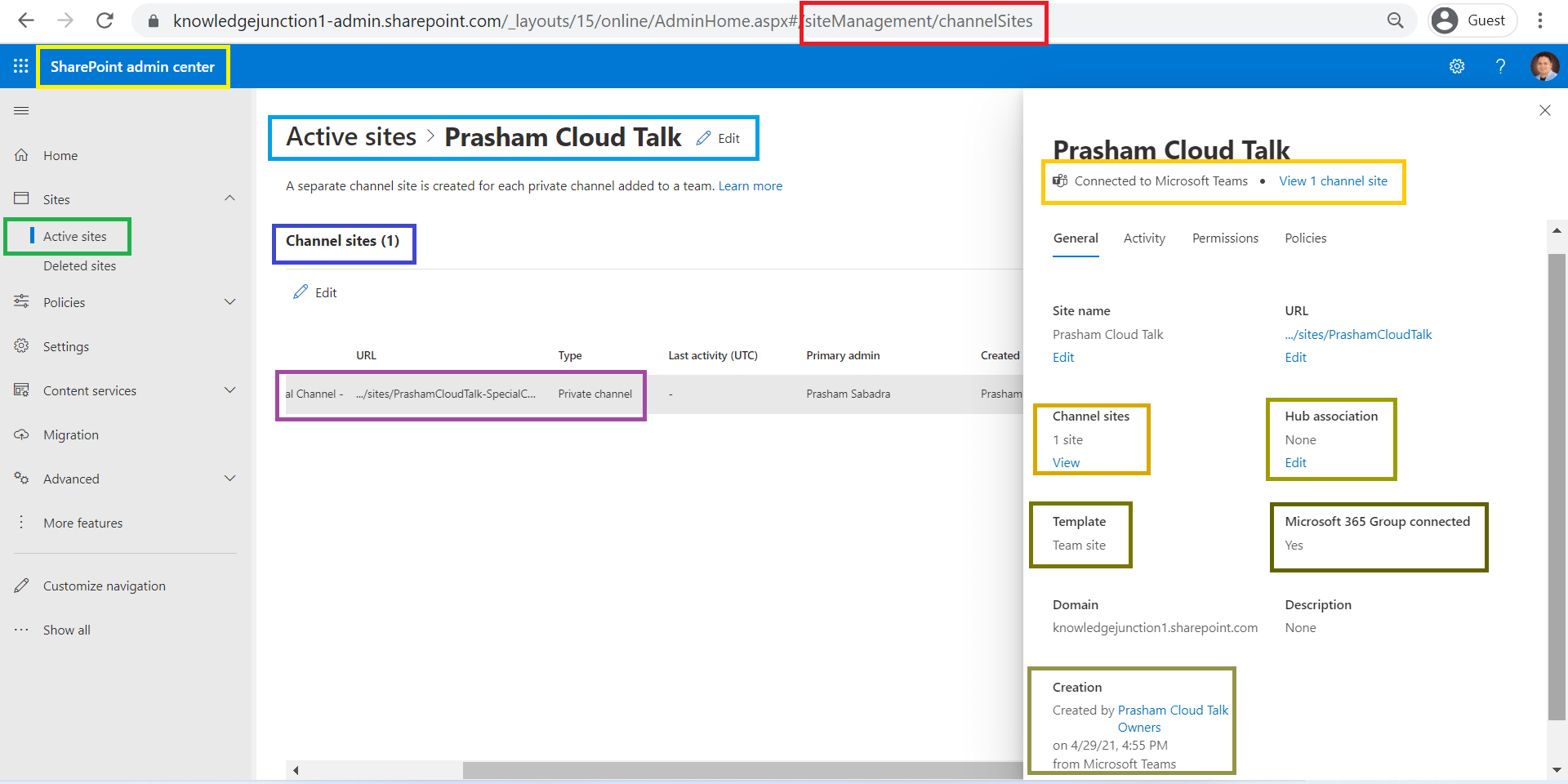Collapse the navigation with the hamburger icon
The width and height of the screenshot is (1568, 784).
pyautogui.click(x=21, y=109)
